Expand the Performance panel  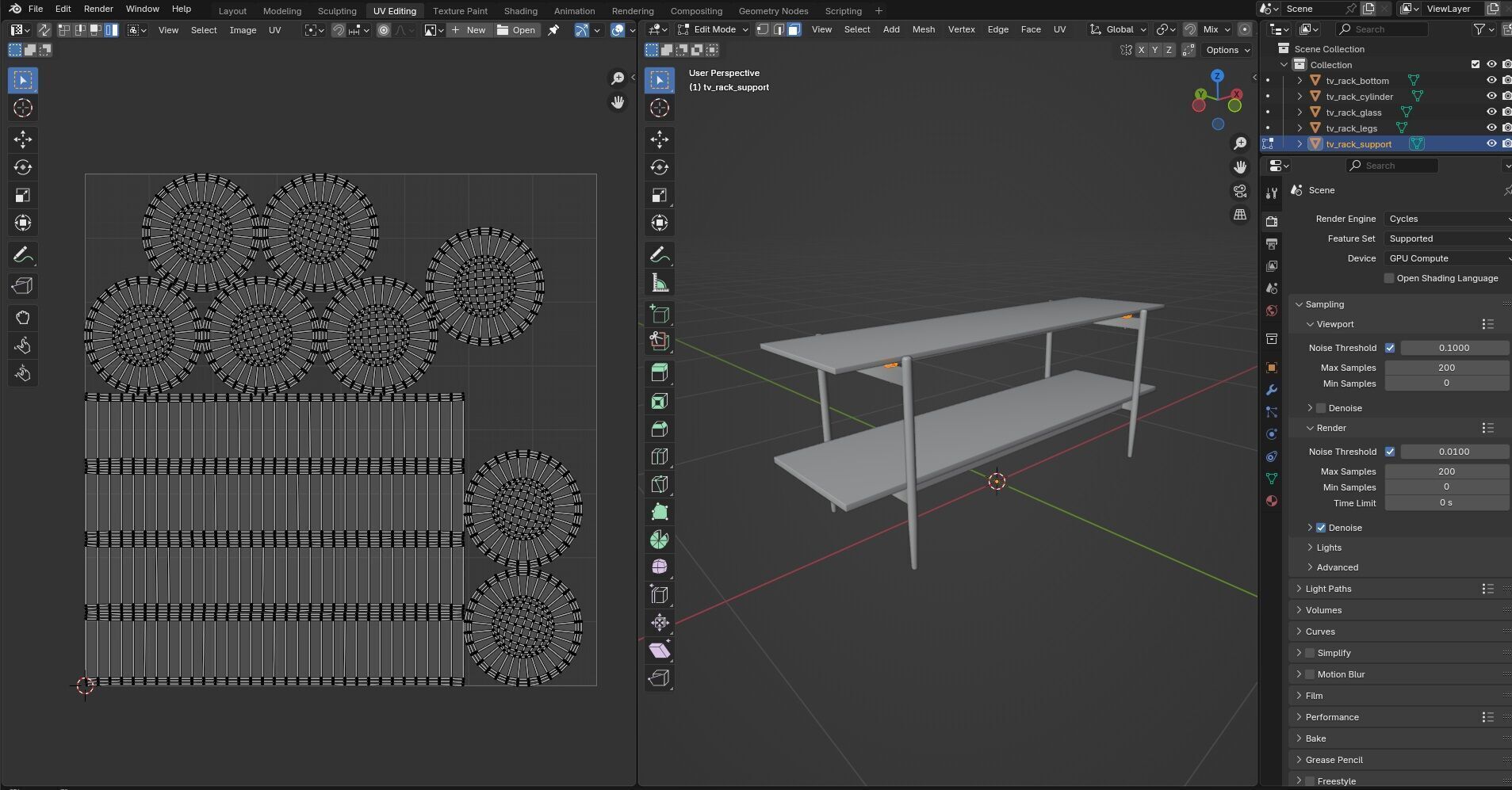coord(1332,717)
